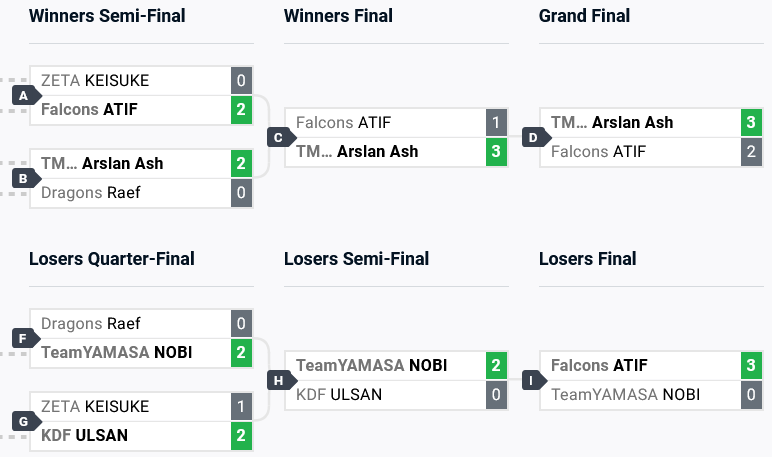772x457 pixels.
Task: Click the Grand Final heading
Action: click(x=585, y=16)
